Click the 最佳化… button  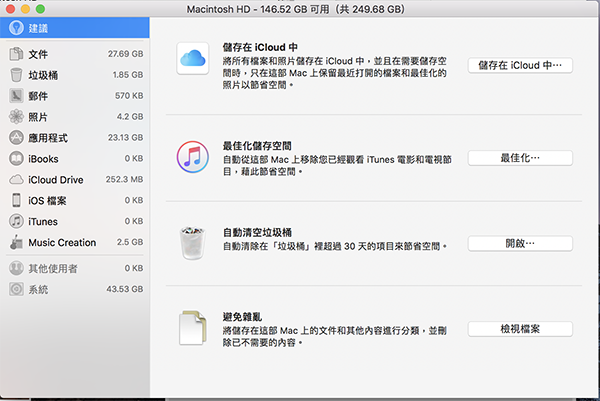520,158
